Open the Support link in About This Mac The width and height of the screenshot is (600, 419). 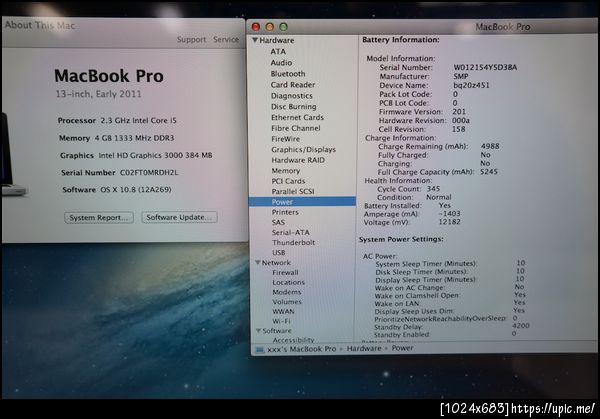click(191, 39)
